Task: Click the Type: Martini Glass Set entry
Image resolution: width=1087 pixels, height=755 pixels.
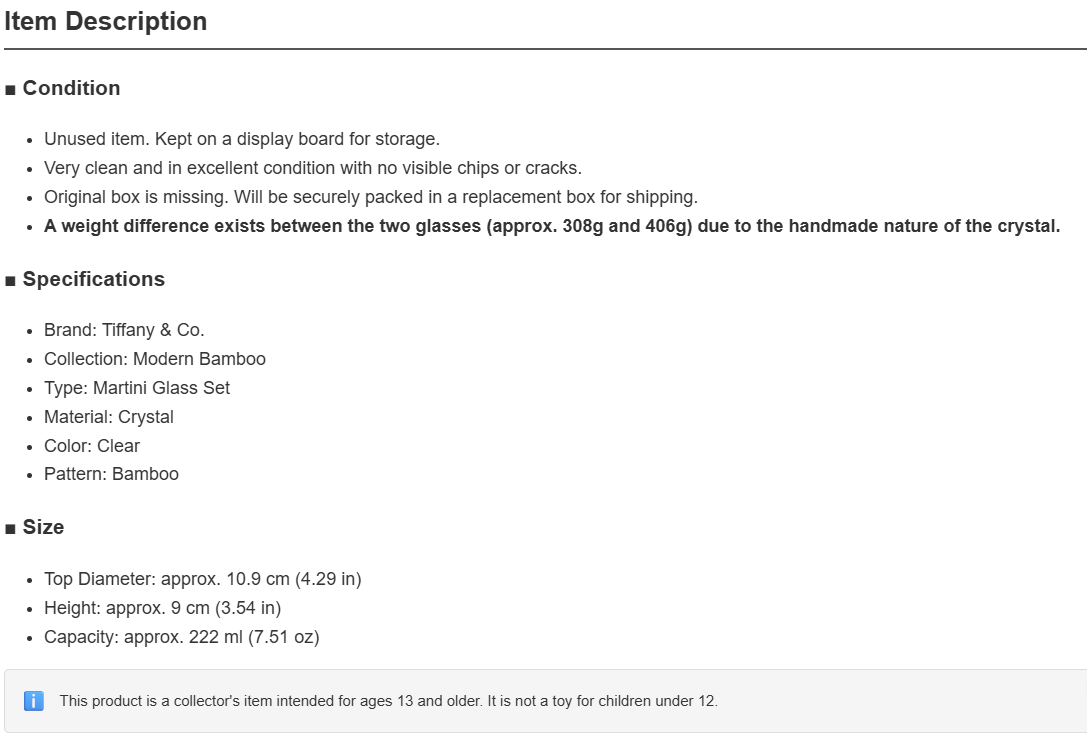Action: (137, 388)
